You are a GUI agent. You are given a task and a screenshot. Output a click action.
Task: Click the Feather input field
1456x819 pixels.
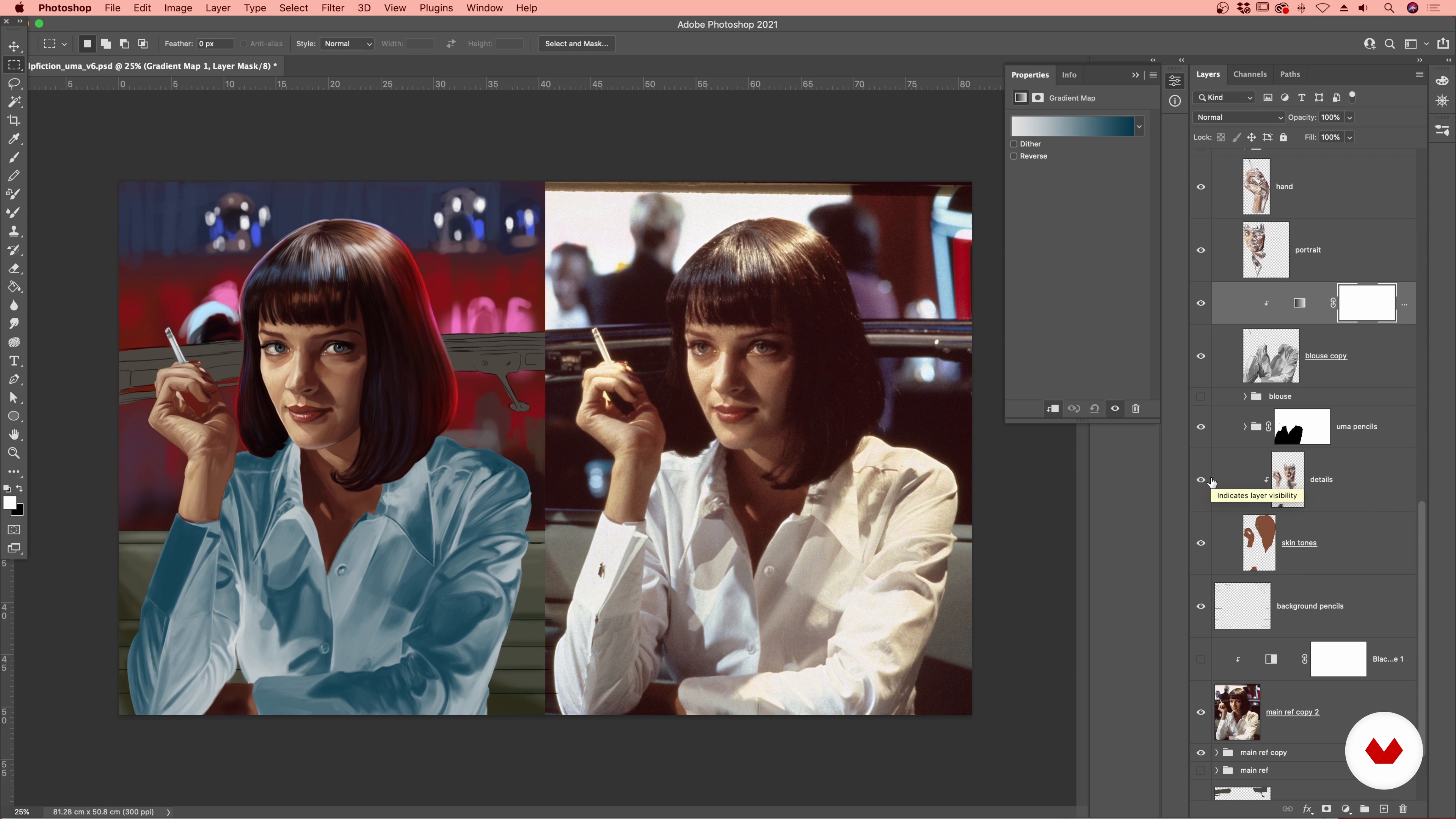[215, 44]
